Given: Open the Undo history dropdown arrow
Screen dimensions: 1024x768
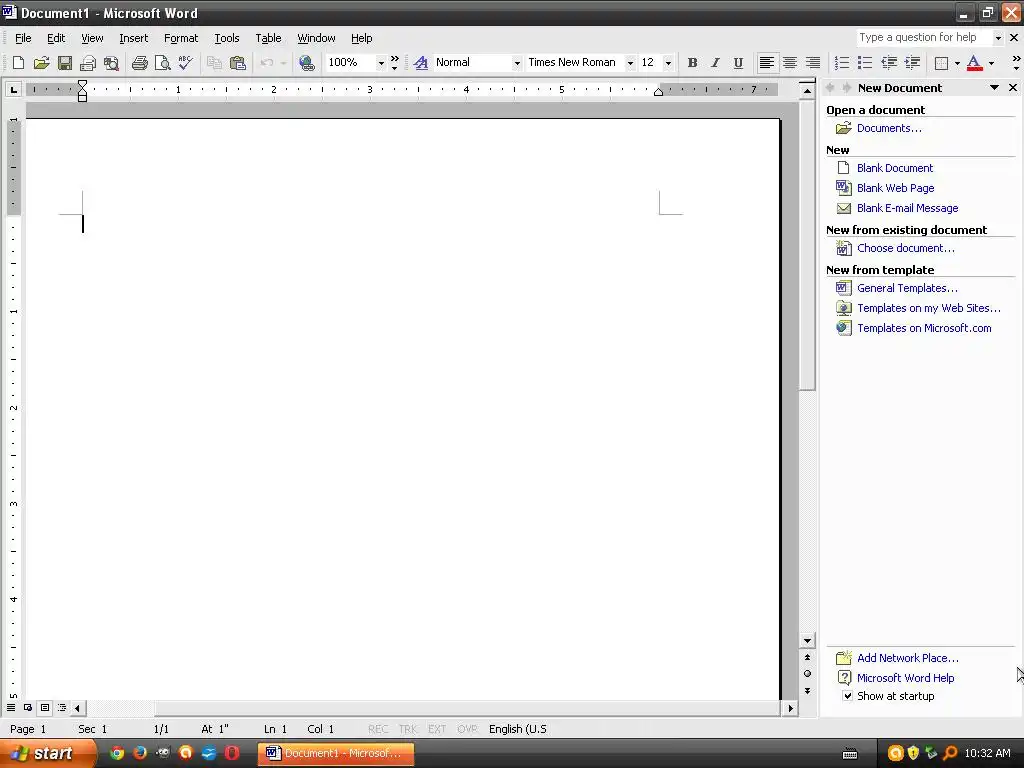Looking at the screenshot, I should (x=283, y=63).
